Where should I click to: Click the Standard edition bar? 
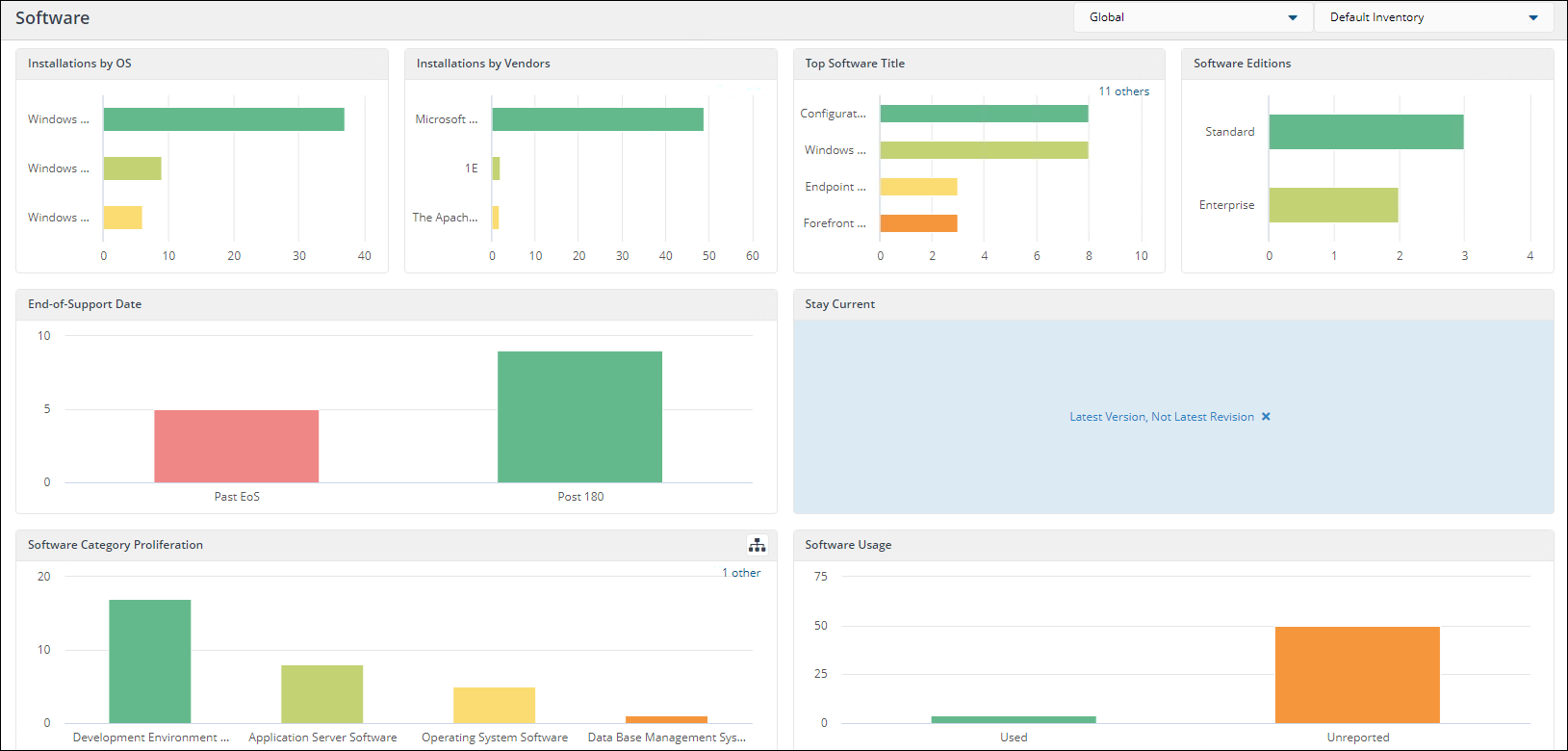pos(1366,132)
